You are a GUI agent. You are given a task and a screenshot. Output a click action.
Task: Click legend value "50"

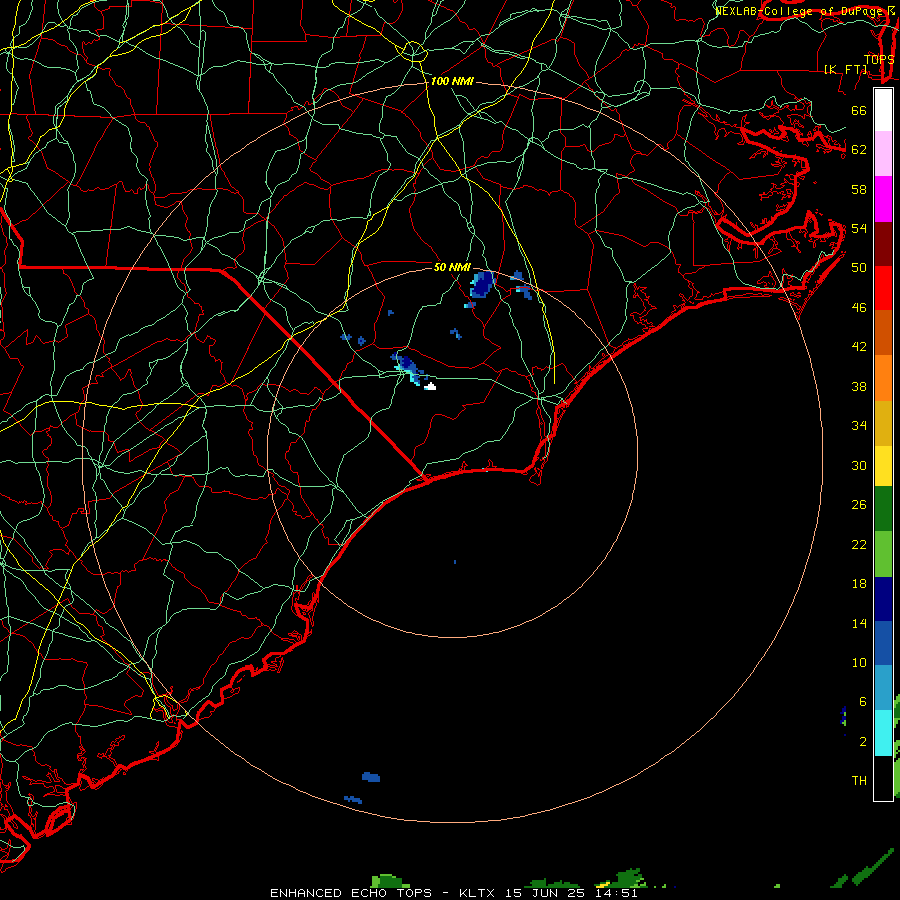click(x=859, y=268)
